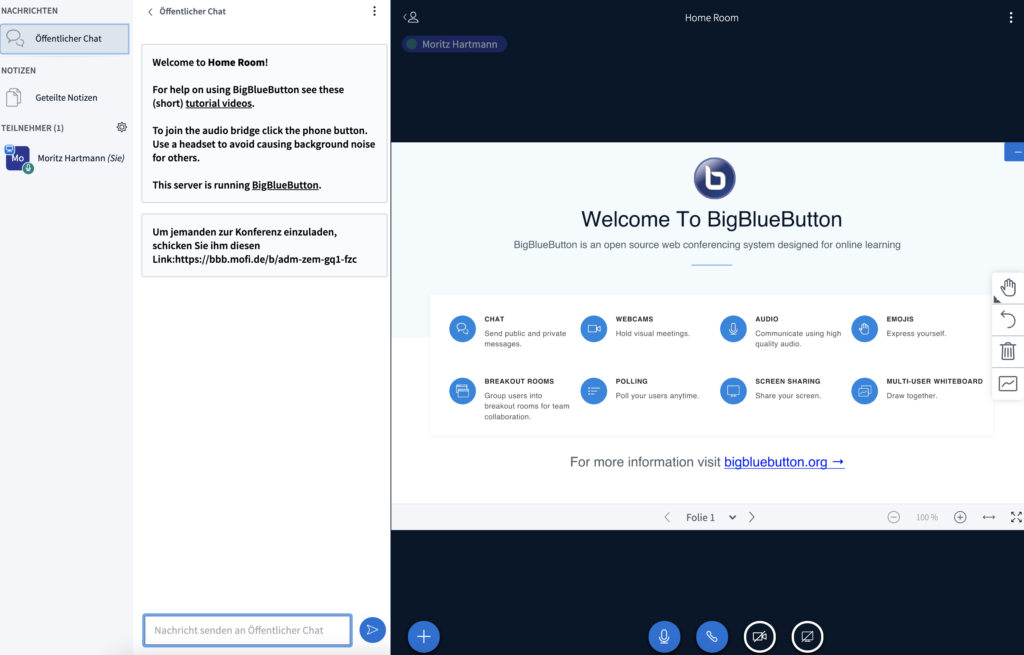Hide chat using back chevron beside Öffentlicher Chat
This screenshot has height=655, width=1024.
pyautogui.click(x=150, y=12)
